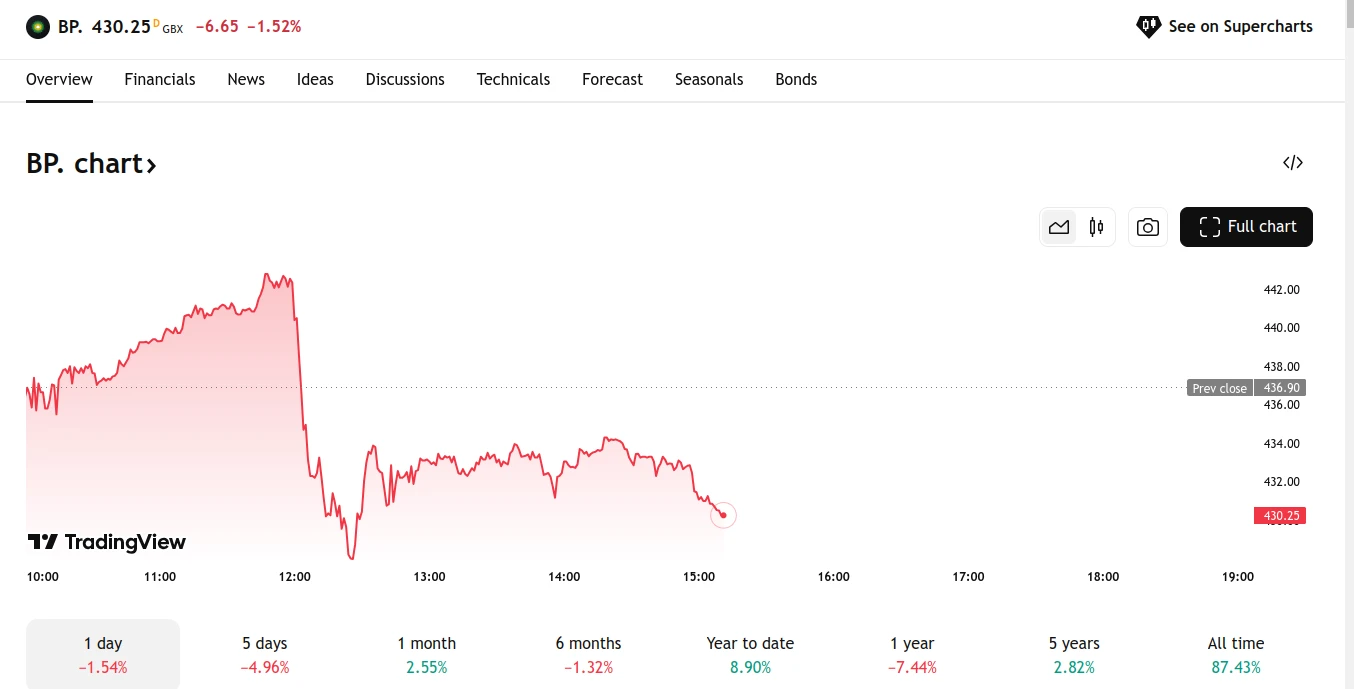Click the TradingView logo on chart

tap(106, 542)
